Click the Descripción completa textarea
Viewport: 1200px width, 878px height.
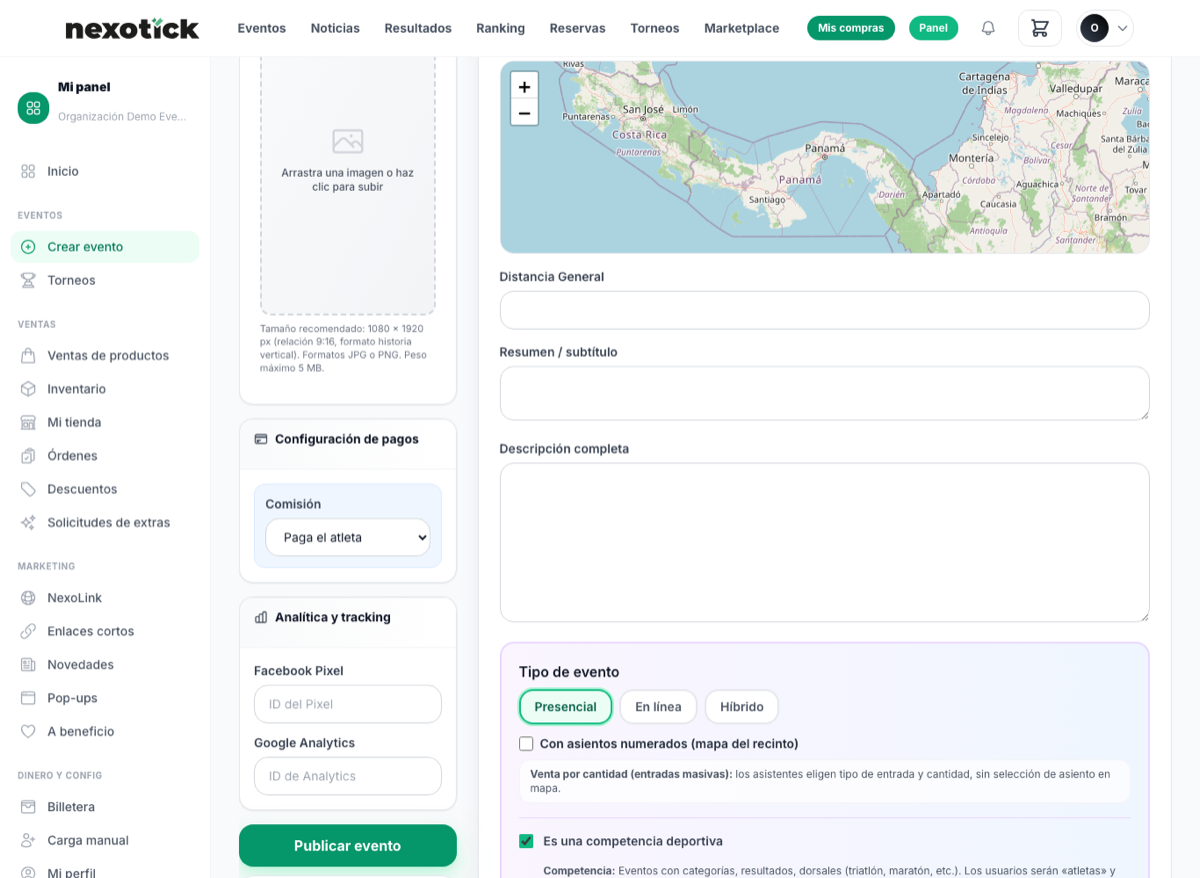pyautogui.click(x=825, y=542)
